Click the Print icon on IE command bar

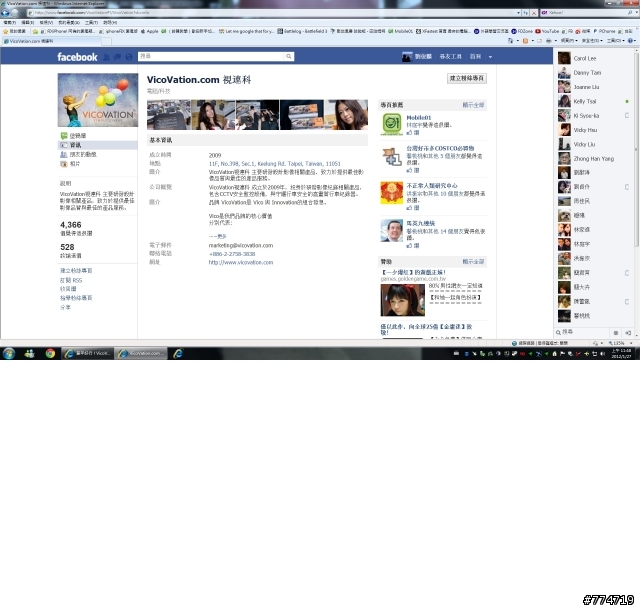point(549,41)
